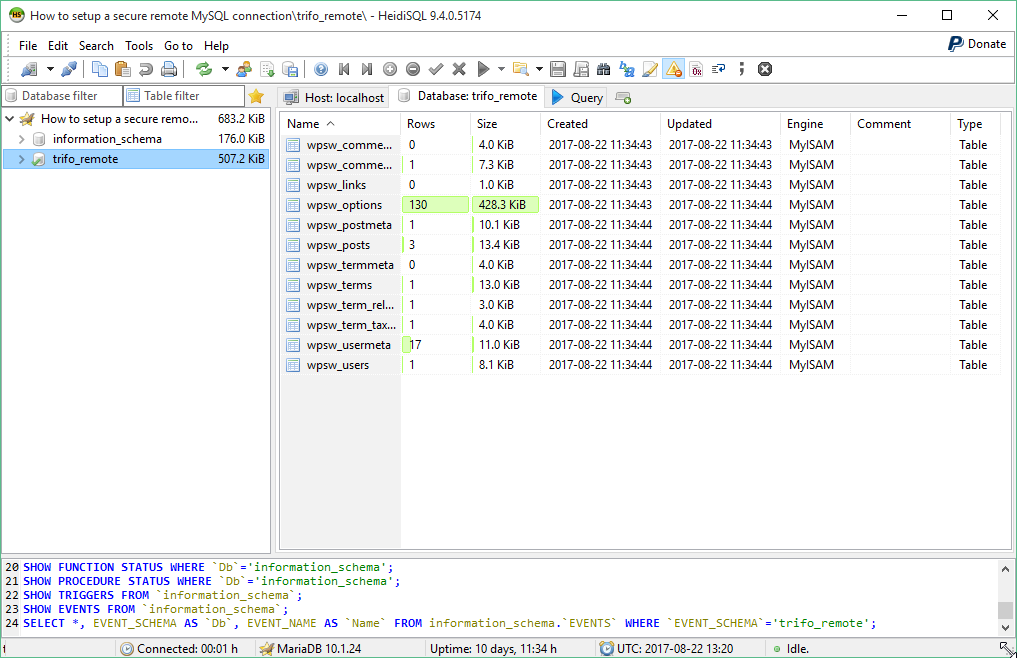Image resolution: width=1017 pixels, height=658 pixels.
Task: Click the Copy toolbar icon
Action: click(100, 69)
